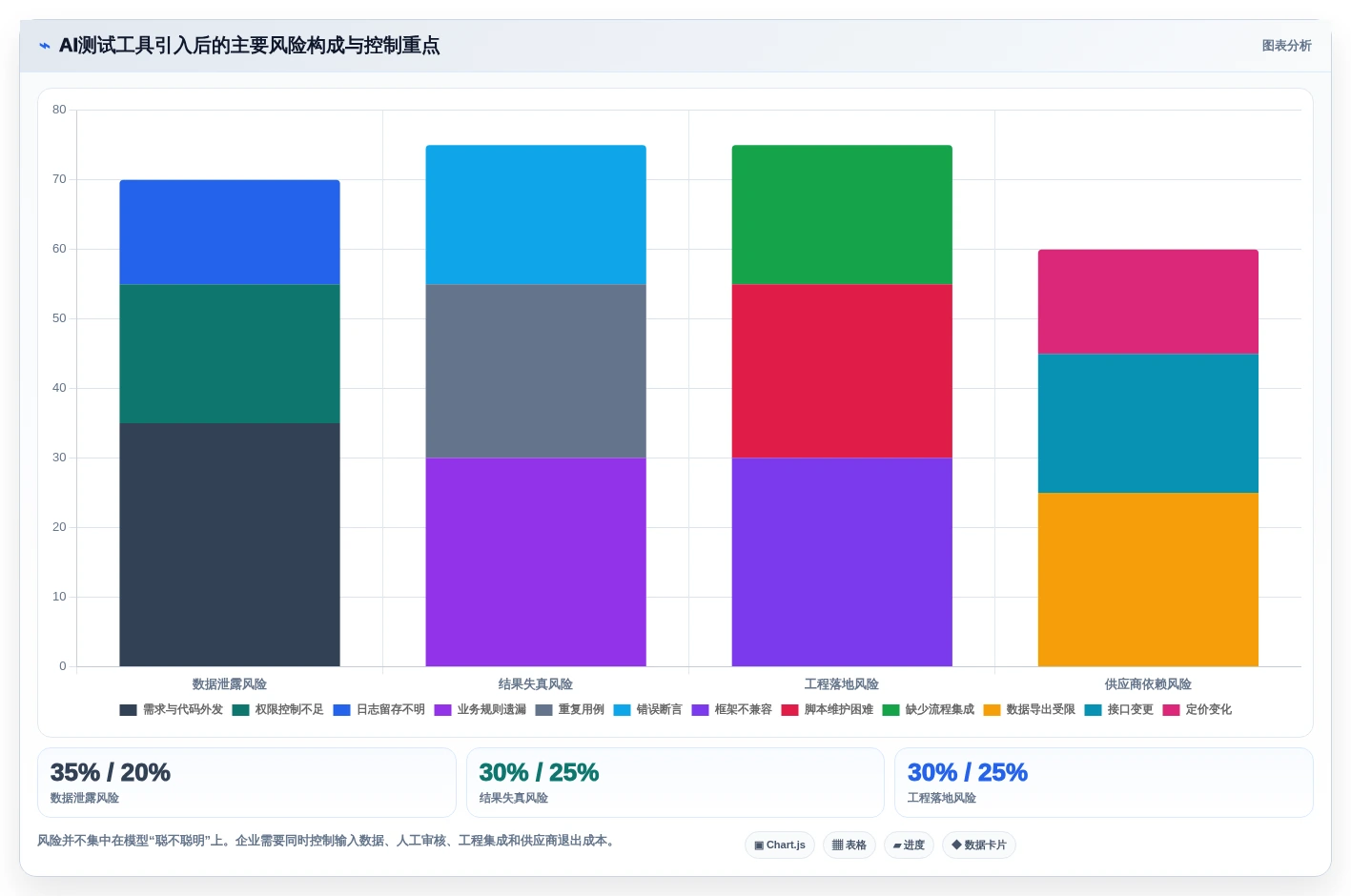Open the 30% / 25% 结果失真风险 stat card
Image resolution: width=1351 pixels, height=896 pixels.
tap(675, 783)
